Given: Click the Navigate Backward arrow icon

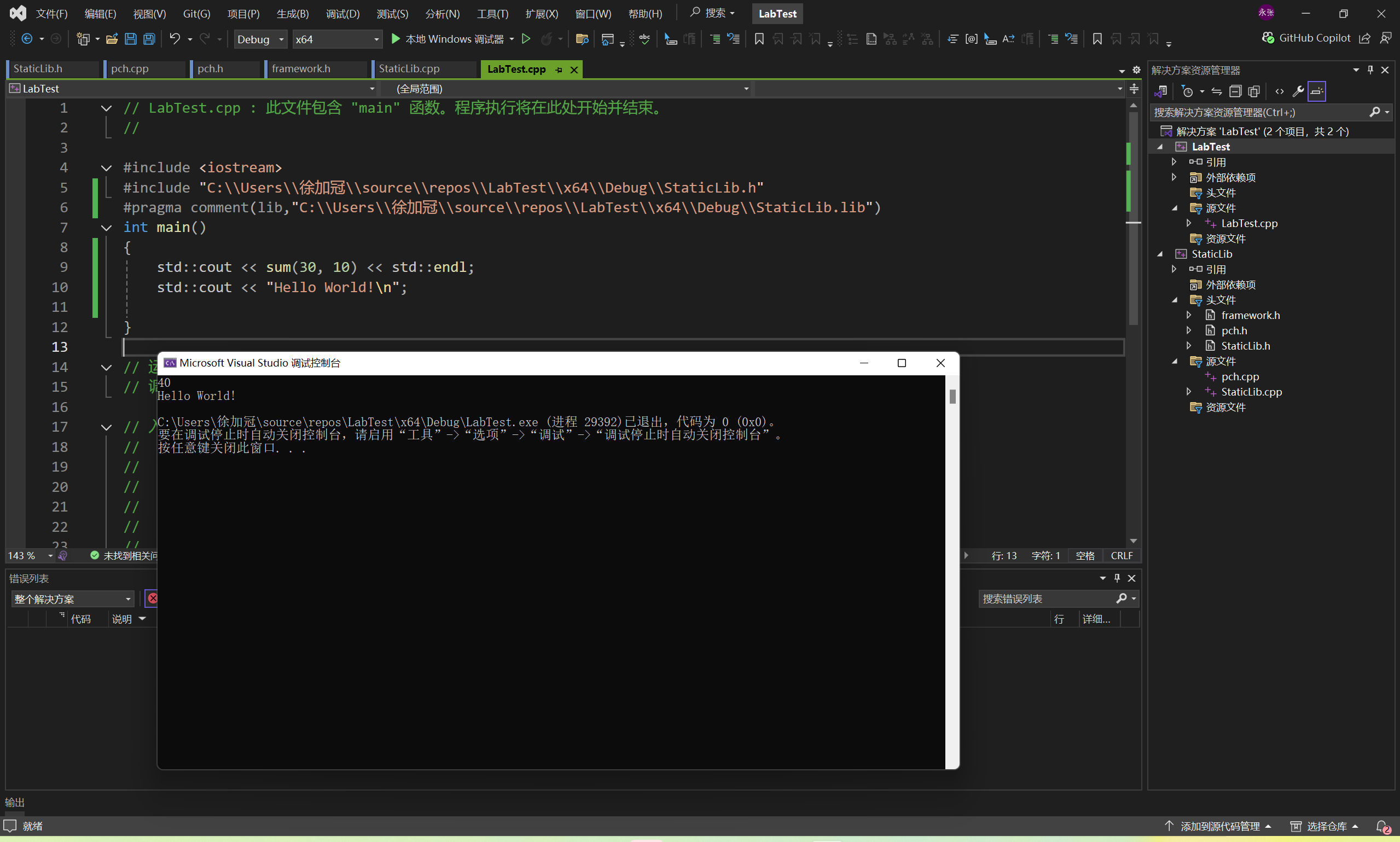Looking at the screenshot, I should coord(27,39).
